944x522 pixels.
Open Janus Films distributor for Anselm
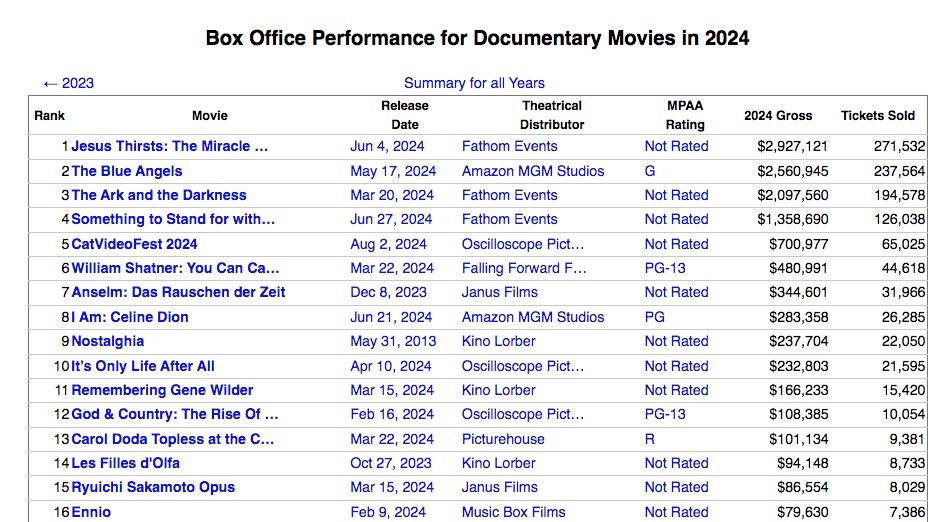coord(500,292)
